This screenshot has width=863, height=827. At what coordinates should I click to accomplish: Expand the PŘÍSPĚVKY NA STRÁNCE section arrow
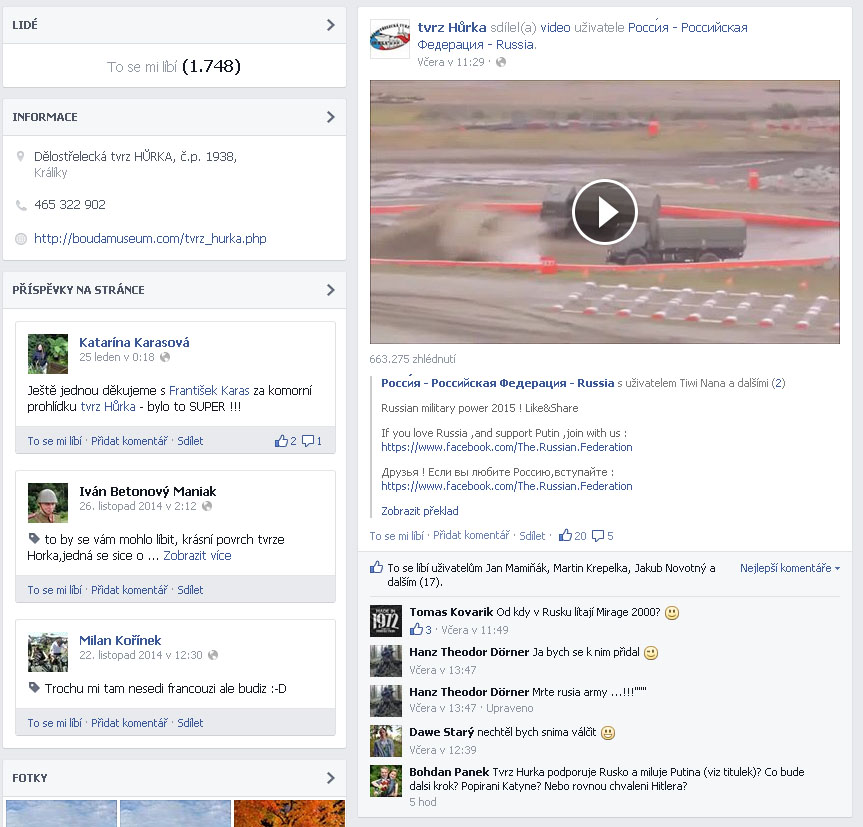tap(330, 290)
